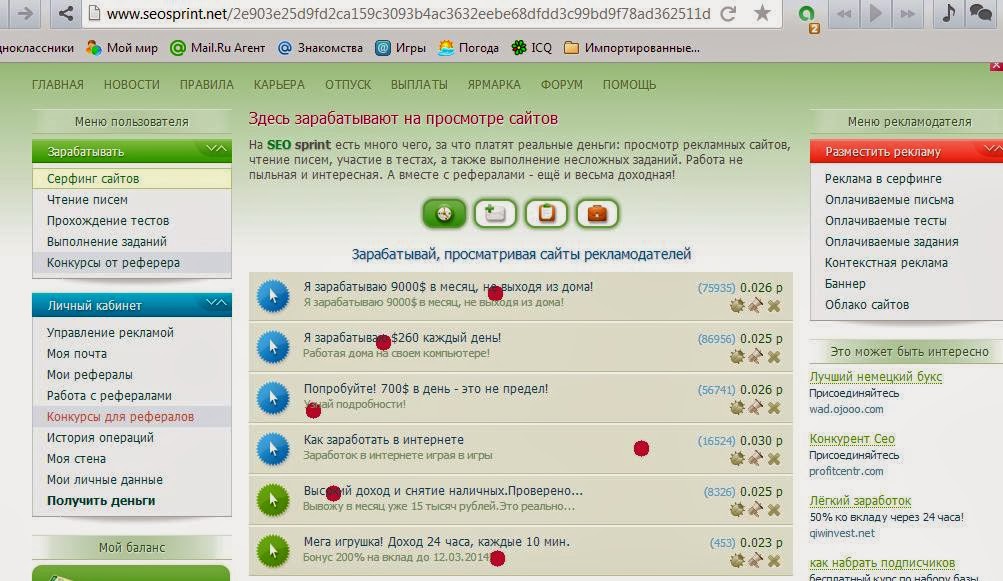Open the chat bubbles toolbar icon

click(981, 13)
